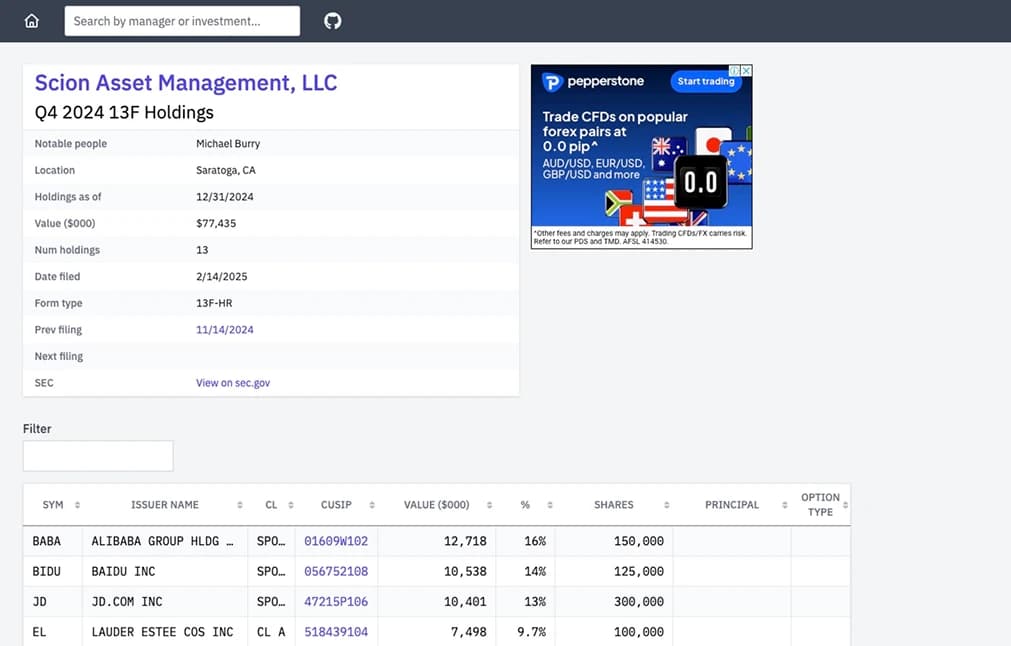The height and width of the screenshot is (646, 1011).
Task: Open the GitHub repository icon
Action: tap(333, 21)
